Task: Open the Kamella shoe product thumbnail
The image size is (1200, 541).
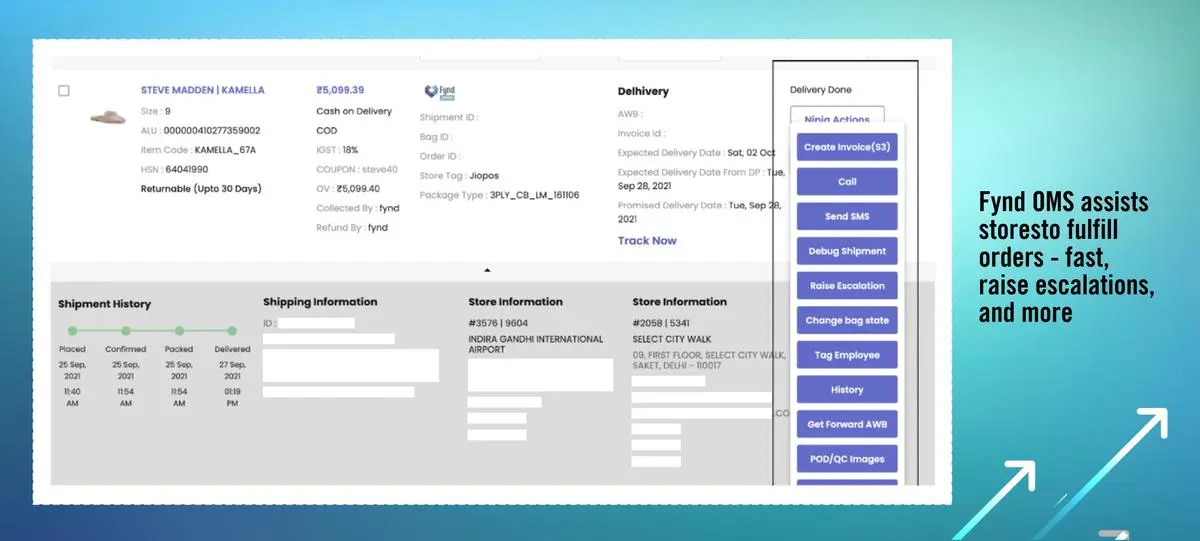Action: 109,118
